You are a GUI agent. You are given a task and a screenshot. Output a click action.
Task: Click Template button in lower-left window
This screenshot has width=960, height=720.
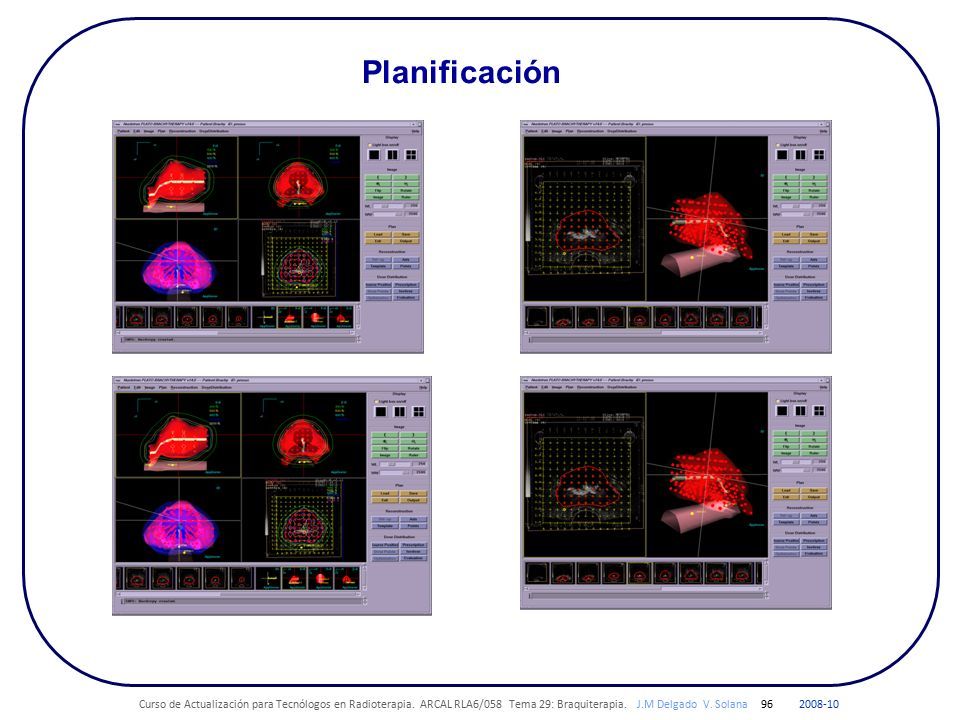pos(385,526)
